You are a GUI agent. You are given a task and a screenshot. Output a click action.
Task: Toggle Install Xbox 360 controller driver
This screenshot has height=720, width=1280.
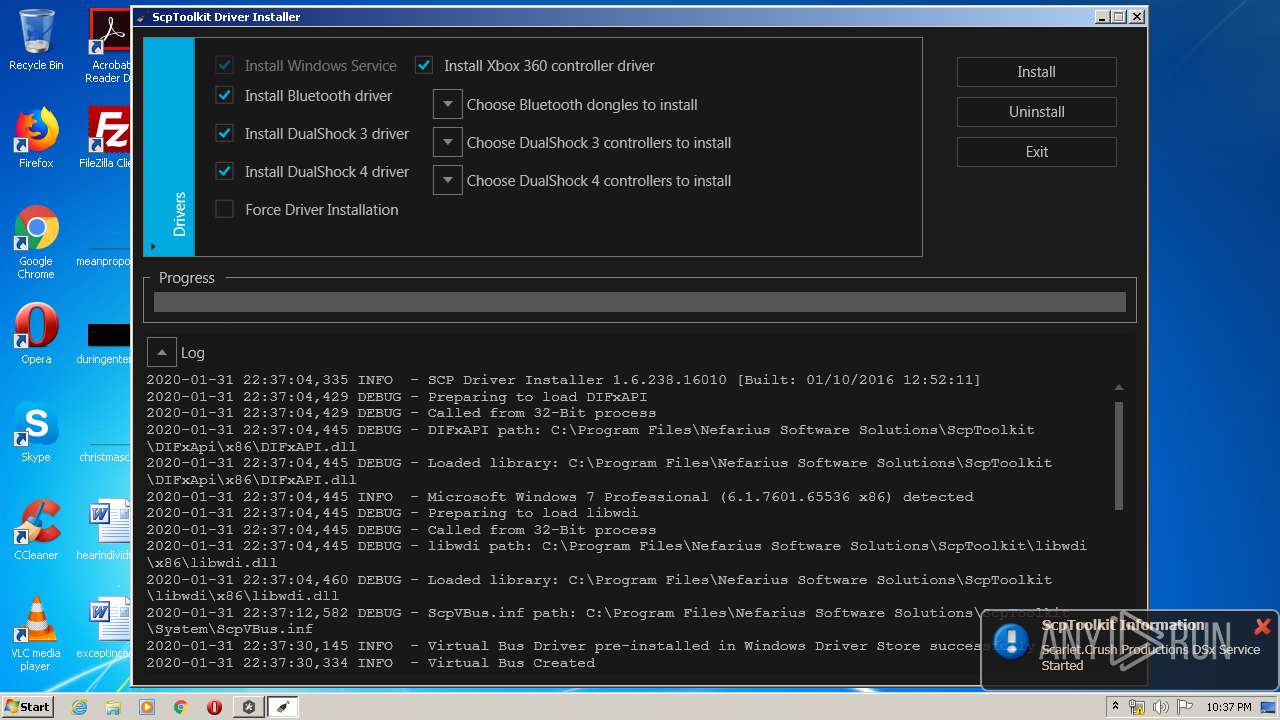click(x=424, y=66)
